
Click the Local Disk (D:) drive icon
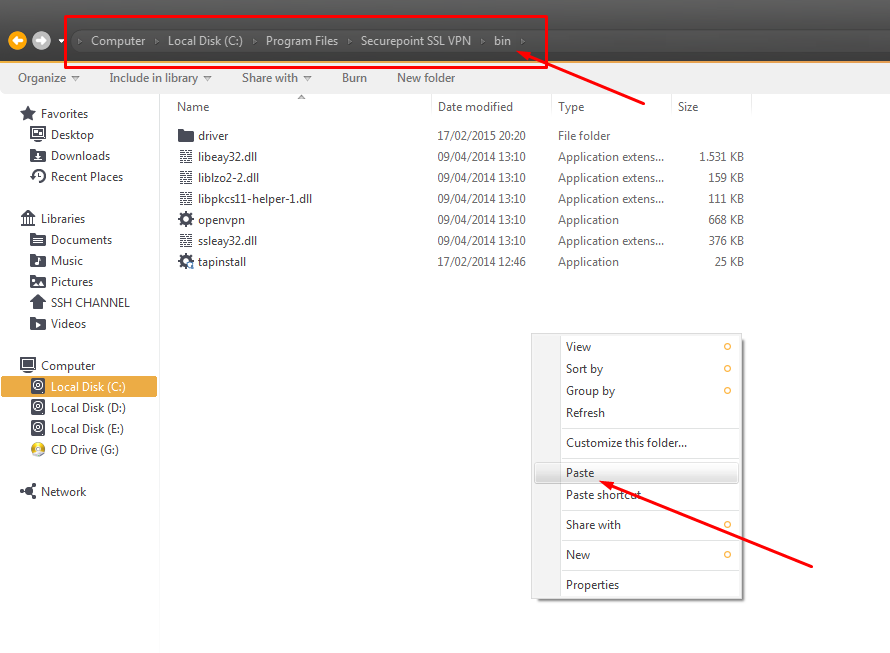pyautogui.click(x=38, y=407)
